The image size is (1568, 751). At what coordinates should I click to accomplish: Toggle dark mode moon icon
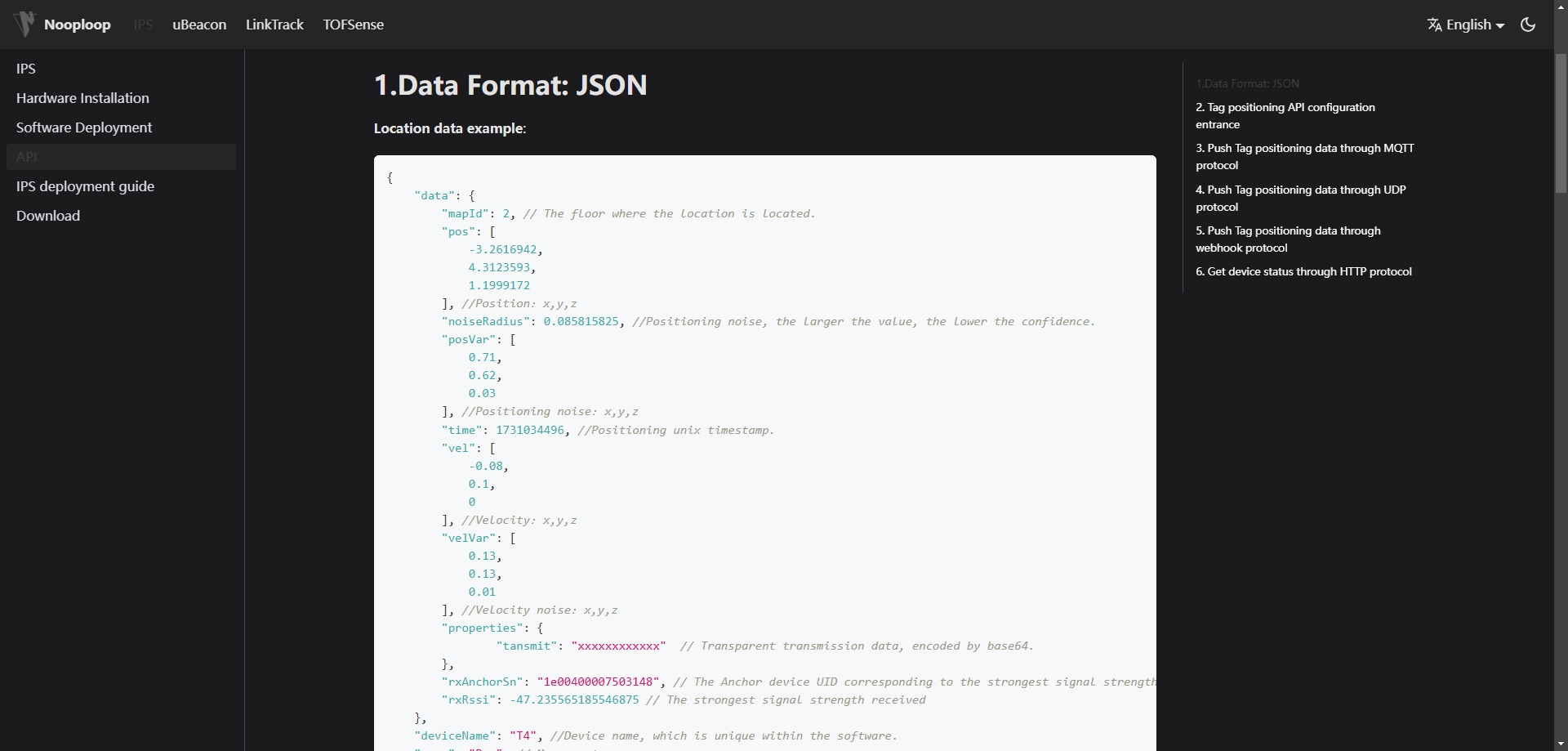click(x=1528, y=25)
